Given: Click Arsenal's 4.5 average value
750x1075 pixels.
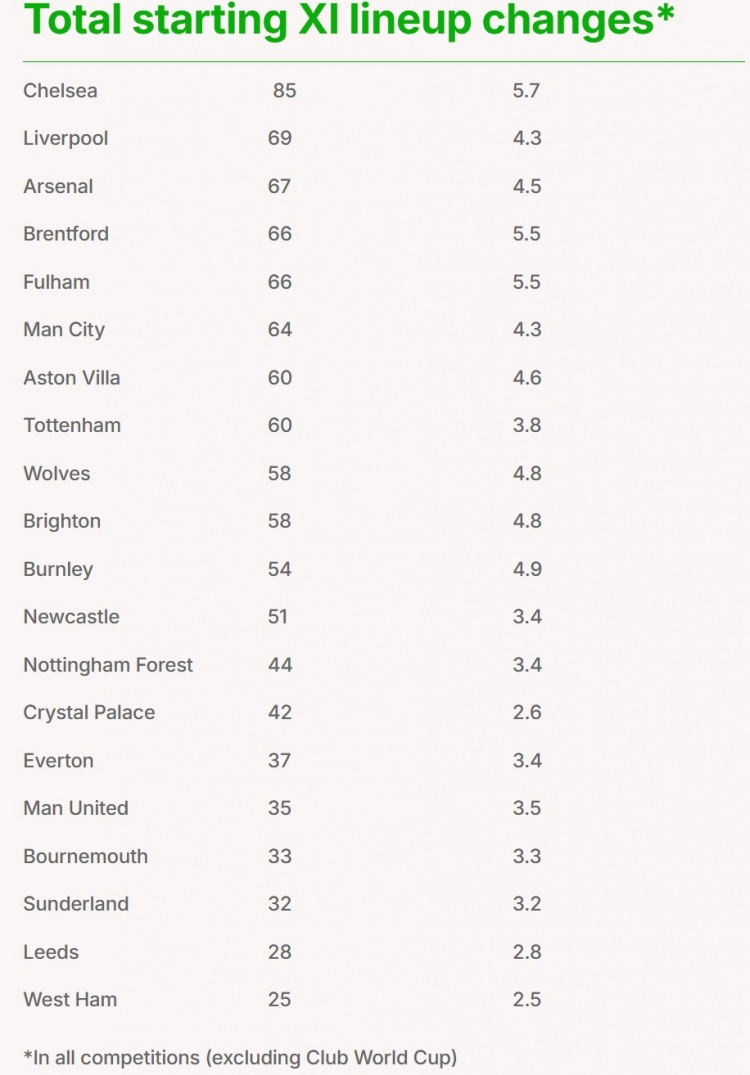Looking at the screenshot, I should tap(527, 186).
